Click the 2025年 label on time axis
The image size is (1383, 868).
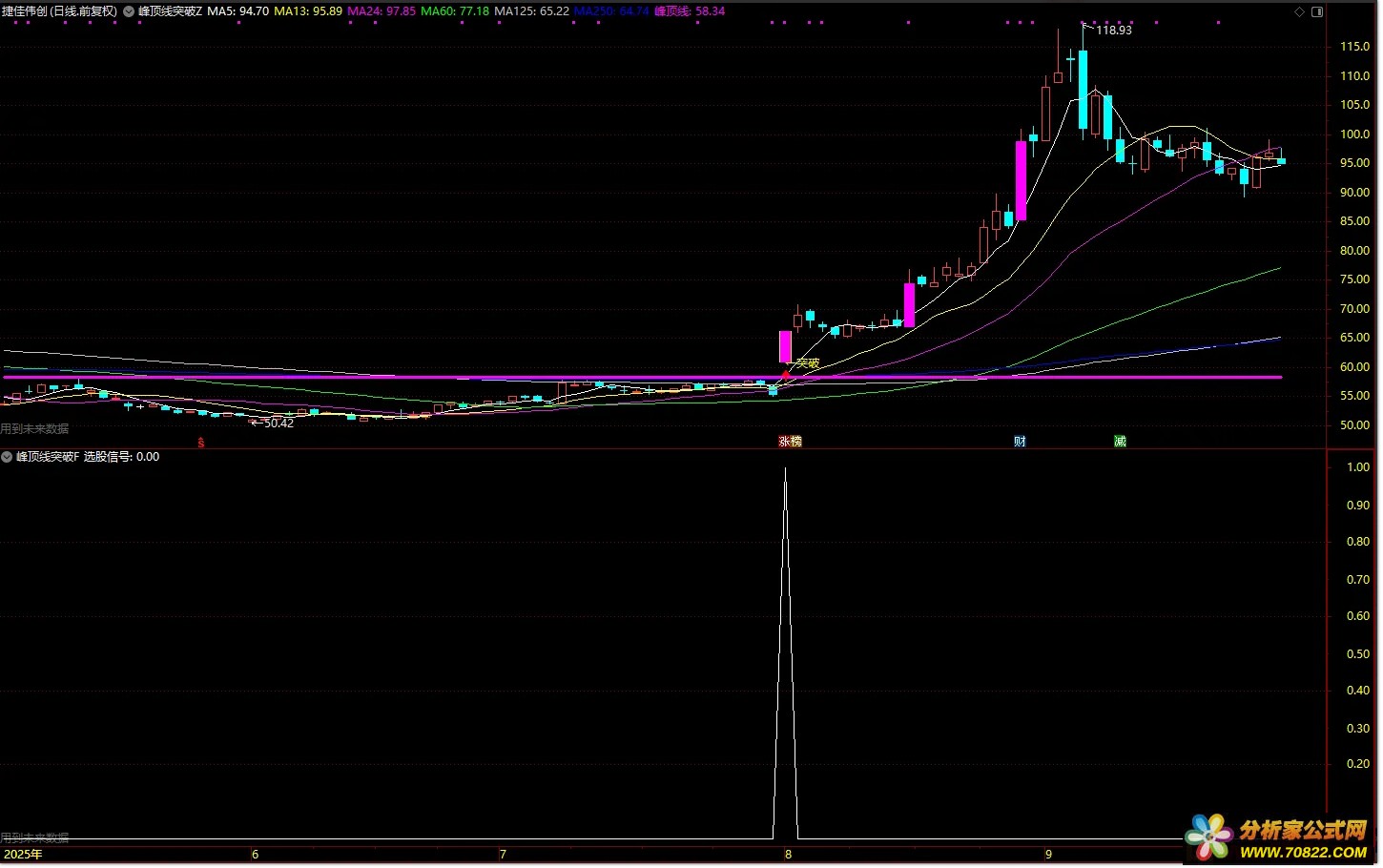click(24, 855)
